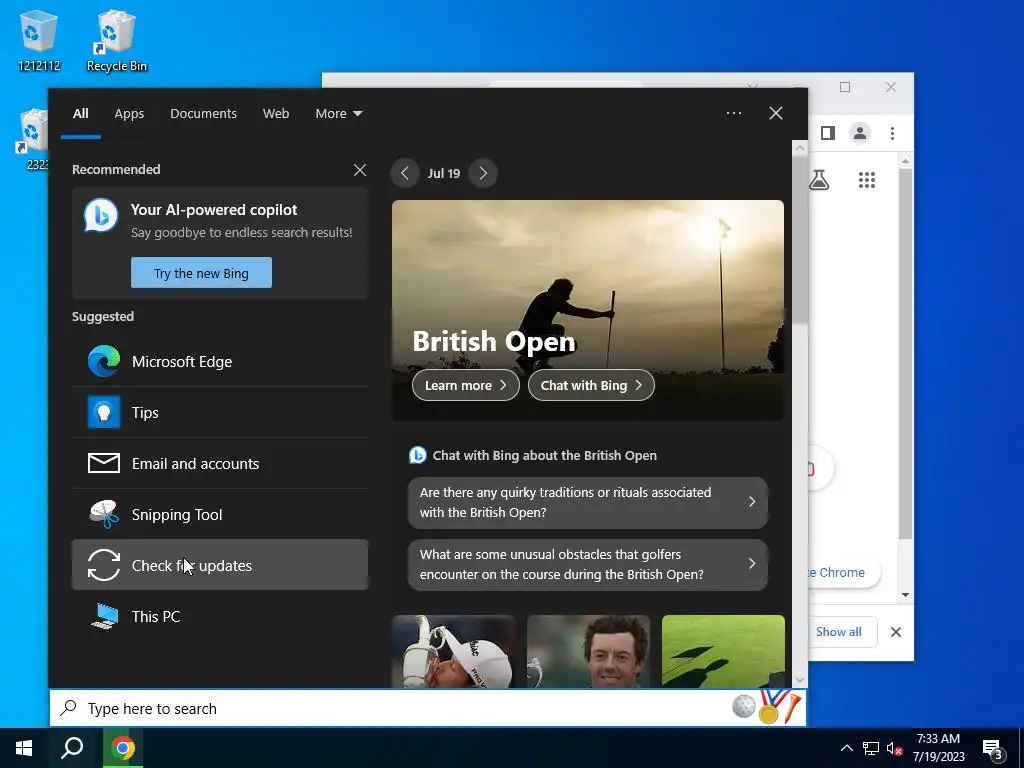The width and height of the screenshot is (1024, 768).
Task: Click 'Chat with Bing about the British Open' heading
Action: (x=545, y=455)
